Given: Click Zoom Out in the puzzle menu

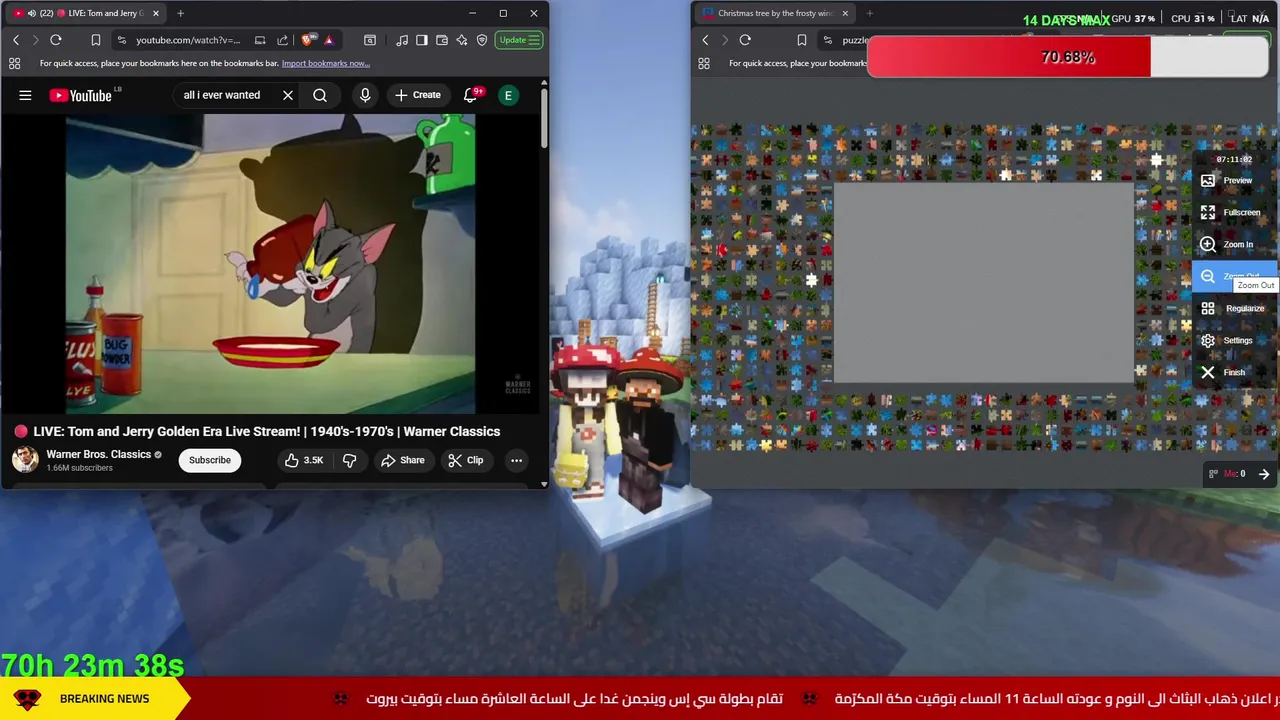Looking at the screenshot, I should coord(1234,277).
